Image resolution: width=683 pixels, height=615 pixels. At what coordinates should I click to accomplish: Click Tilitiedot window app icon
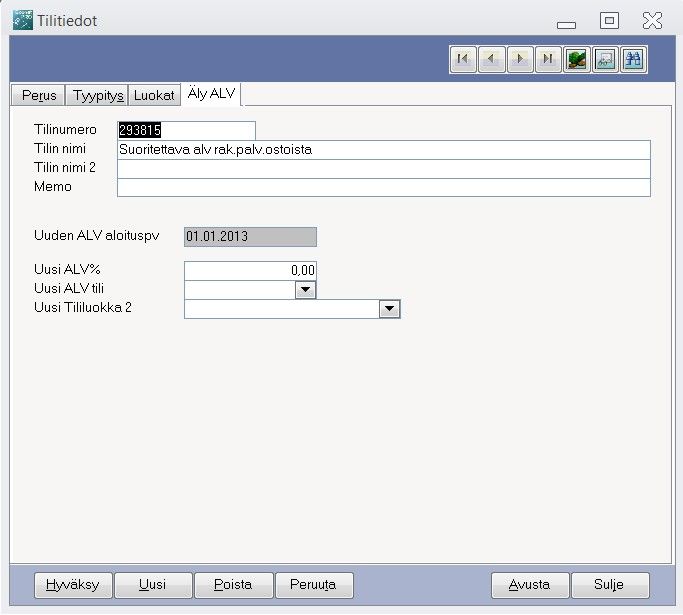pyautogui.click(x=23, y=20)
